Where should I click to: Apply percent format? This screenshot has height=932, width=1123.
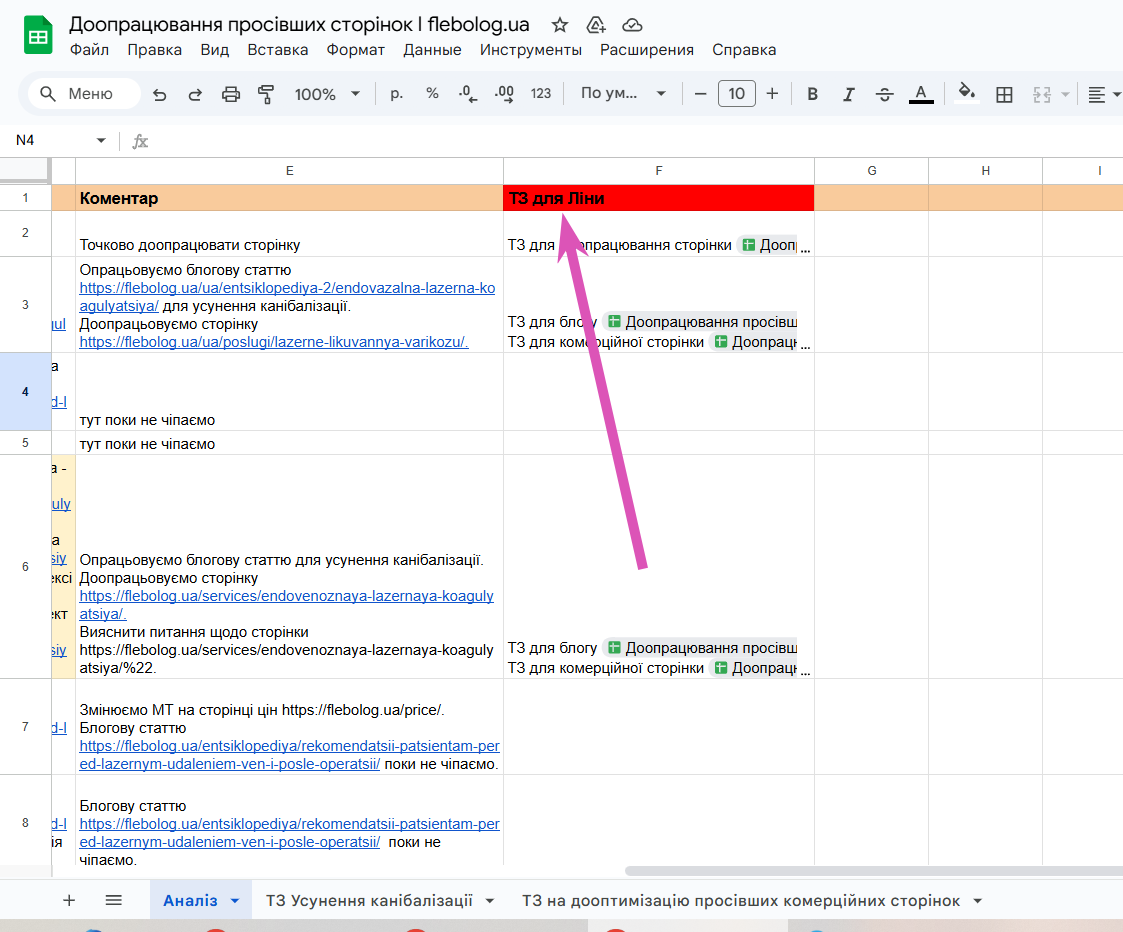432,93
